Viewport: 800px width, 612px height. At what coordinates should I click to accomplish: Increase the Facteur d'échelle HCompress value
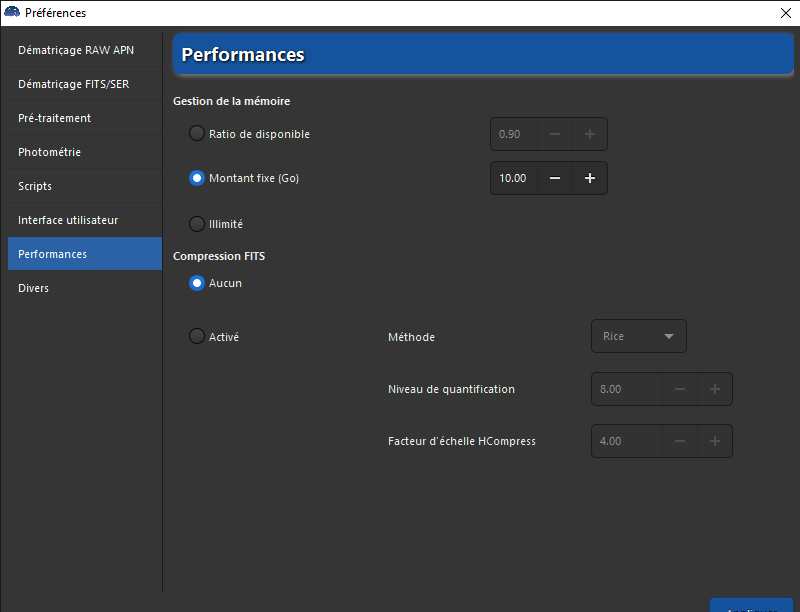coord(715,441)
